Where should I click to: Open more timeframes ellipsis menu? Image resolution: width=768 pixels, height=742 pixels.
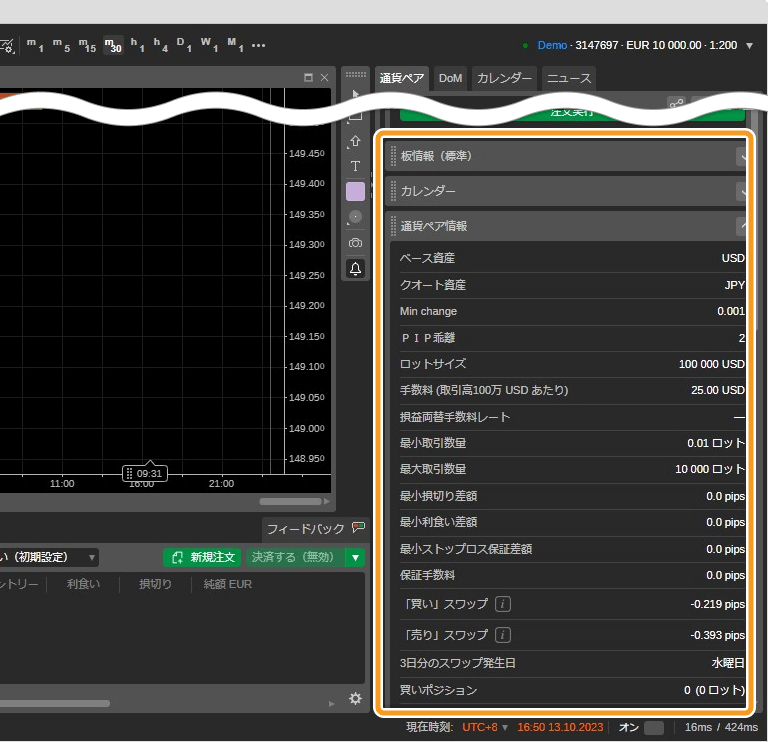[x=258, y=46]
